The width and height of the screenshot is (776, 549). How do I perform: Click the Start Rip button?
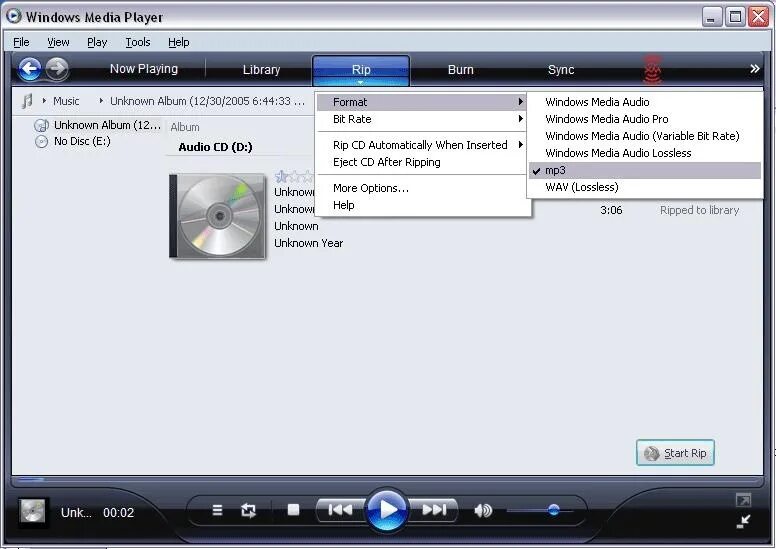click(675, 453)
